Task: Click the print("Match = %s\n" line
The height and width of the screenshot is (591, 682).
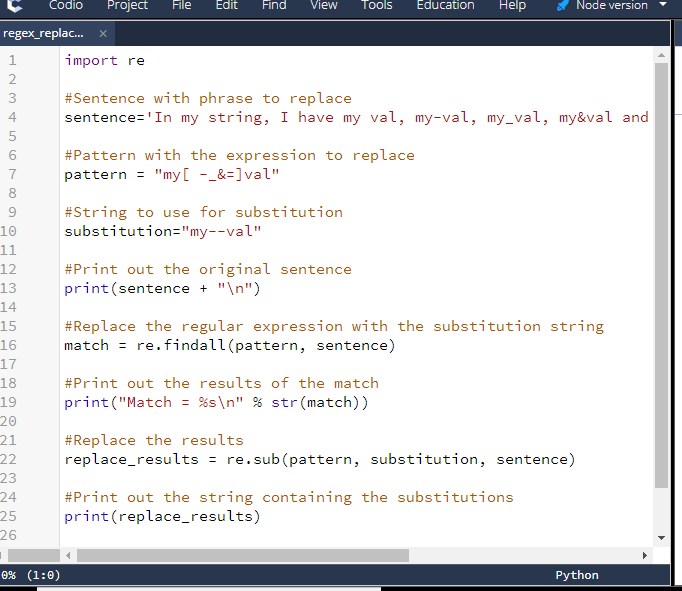Action: click(x=216, y=403)
